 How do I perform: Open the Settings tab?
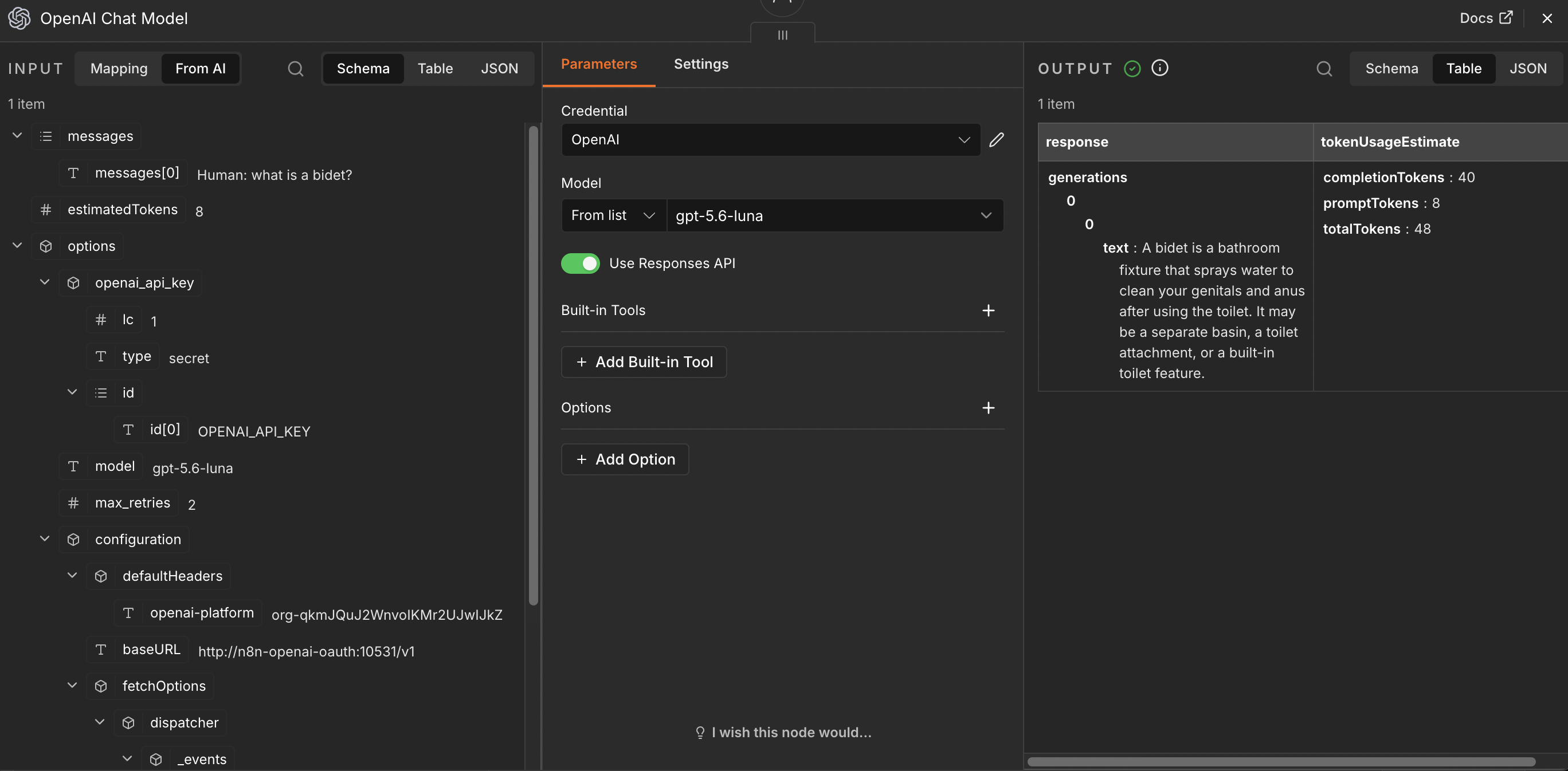(700, 64)
